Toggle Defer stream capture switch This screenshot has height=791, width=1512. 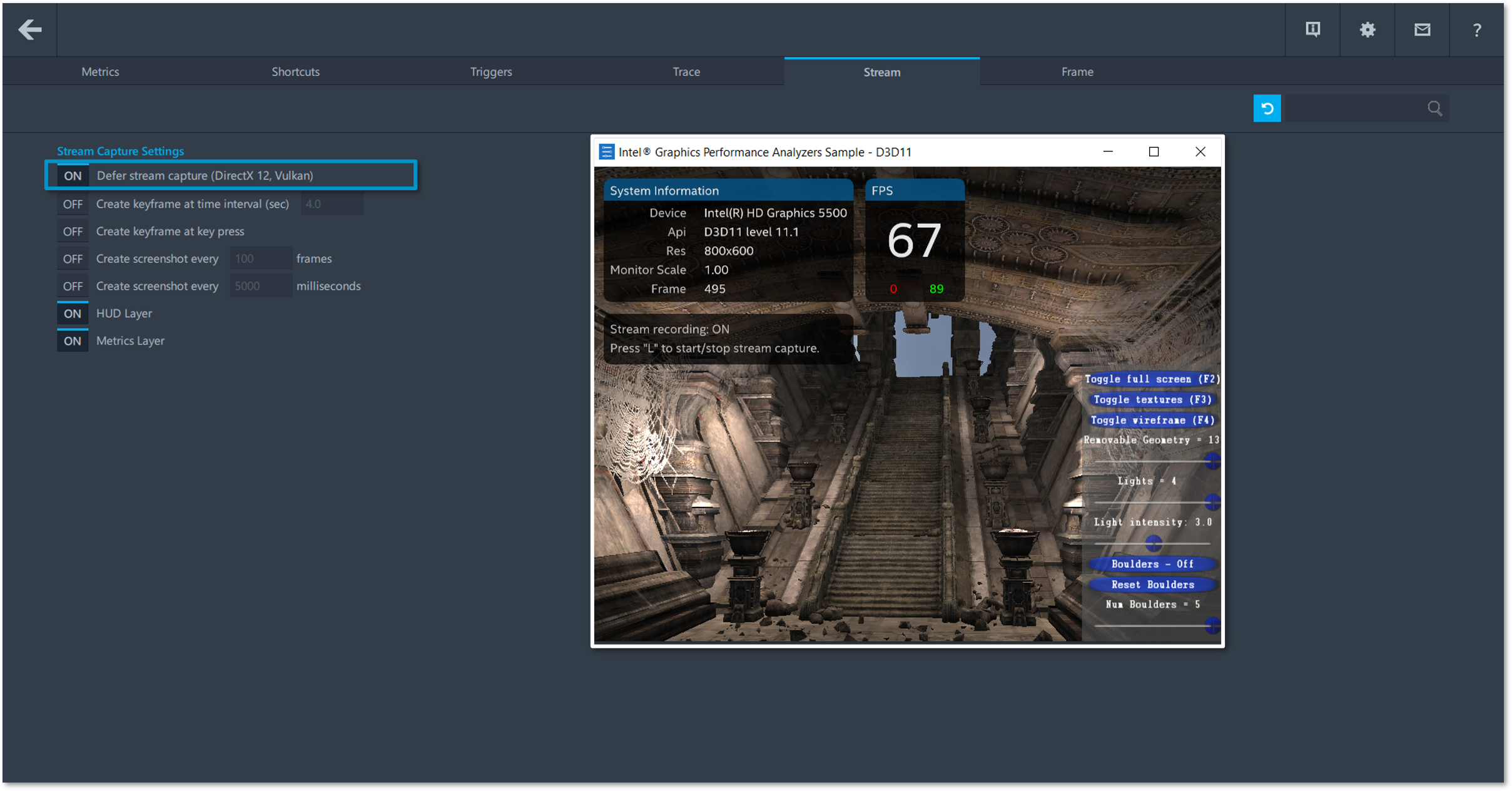(x=73, y=176)
